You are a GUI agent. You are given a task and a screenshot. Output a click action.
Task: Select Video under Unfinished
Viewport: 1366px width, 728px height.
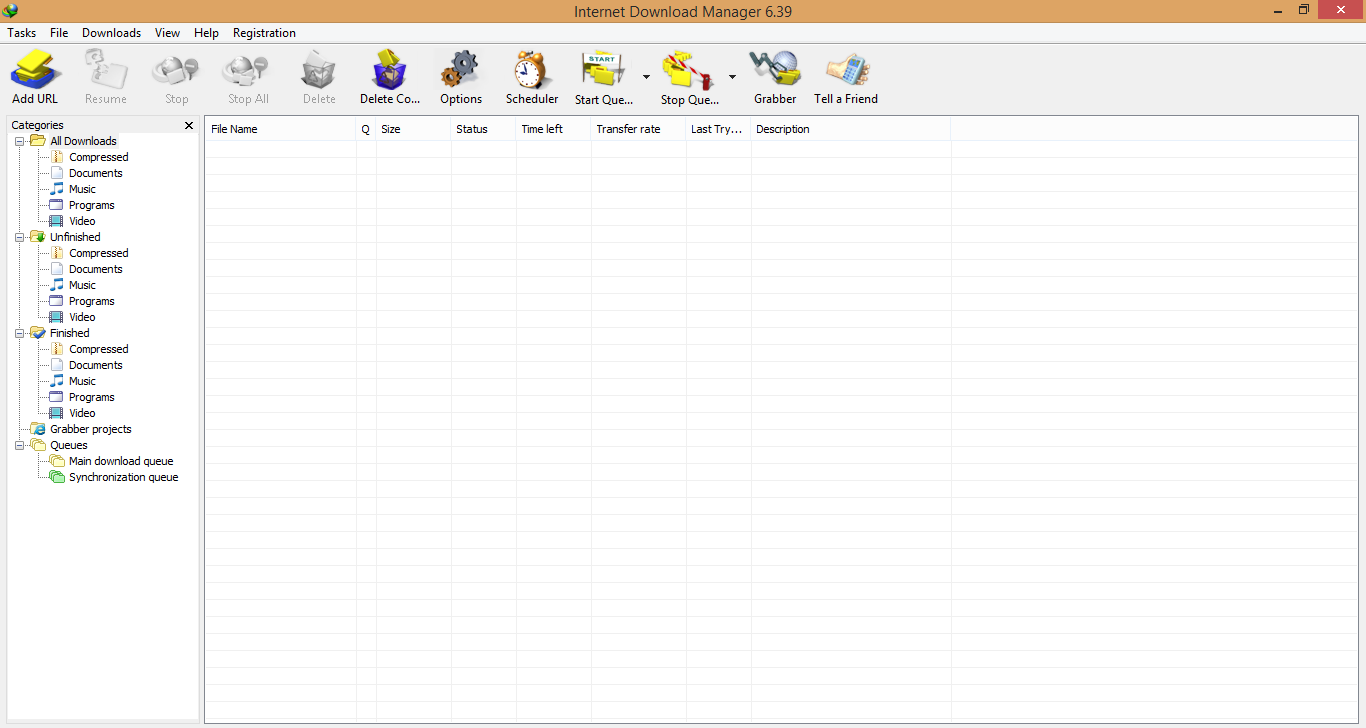[x=82, y=317]
